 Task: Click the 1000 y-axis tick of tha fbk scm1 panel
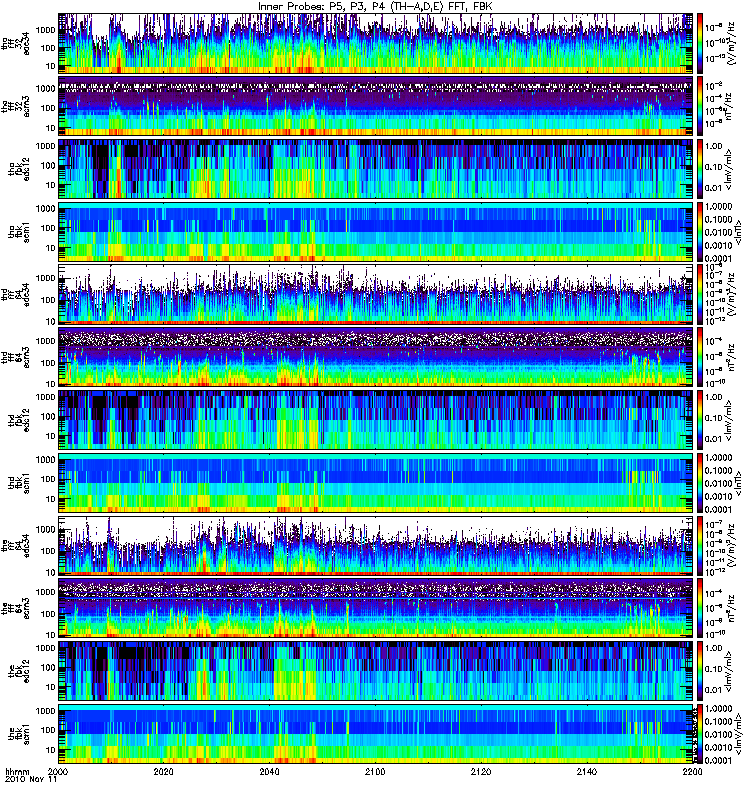pyautogui.click(x=45, y=209)
